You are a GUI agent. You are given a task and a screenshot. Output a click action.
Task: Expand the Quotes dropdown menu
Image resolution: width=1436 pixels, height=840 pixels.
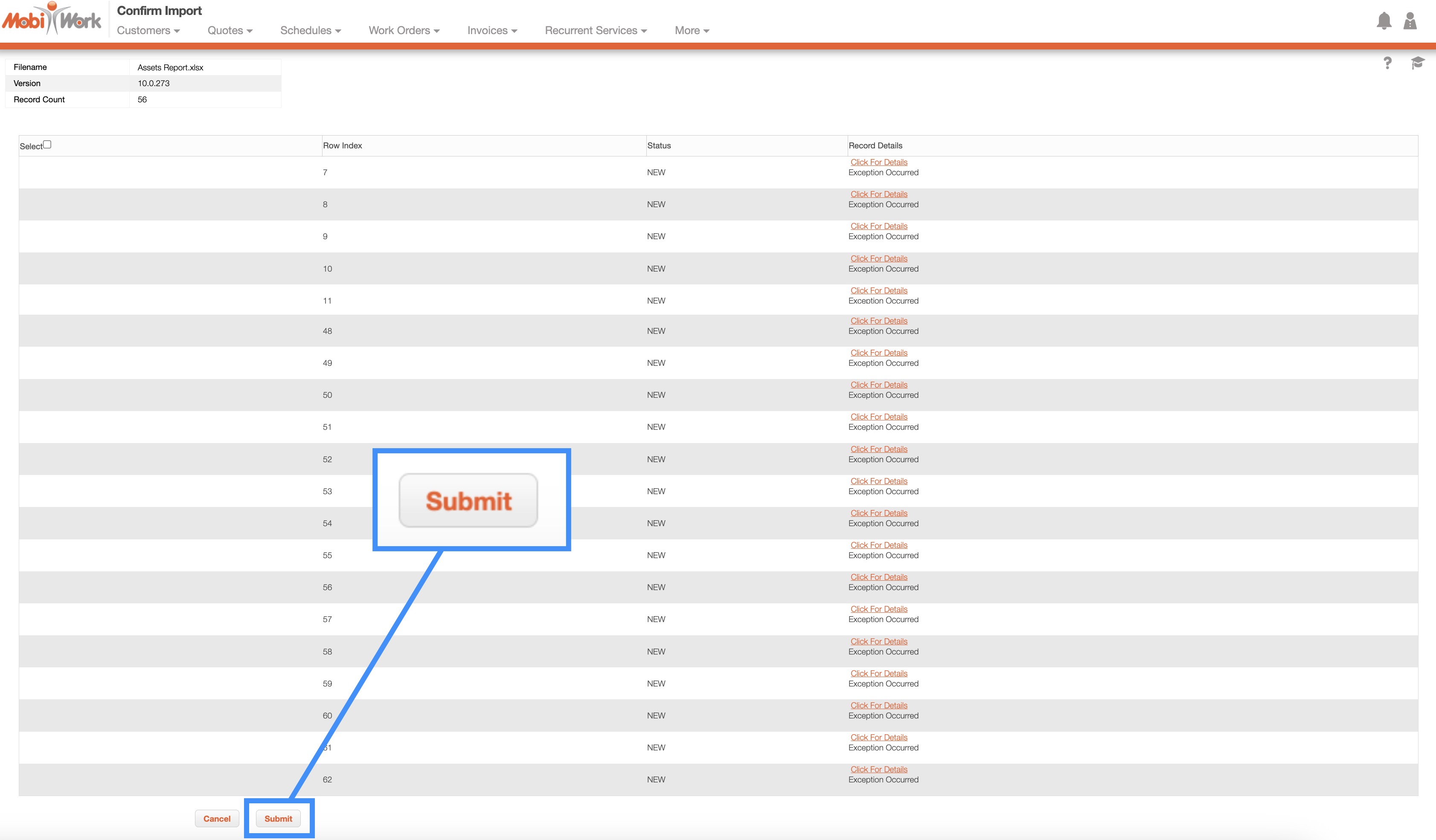pos(230,31)
